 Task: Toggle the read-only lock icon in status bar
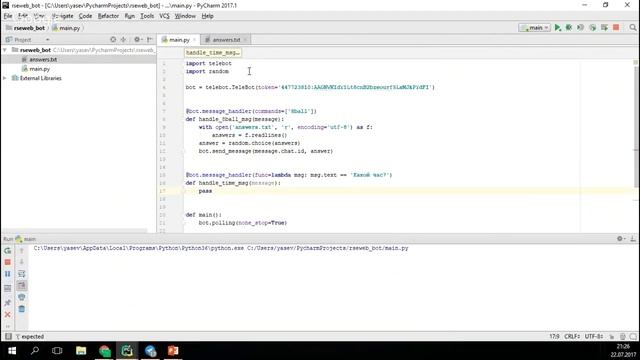pyautogui.click(x=611, y=336)
